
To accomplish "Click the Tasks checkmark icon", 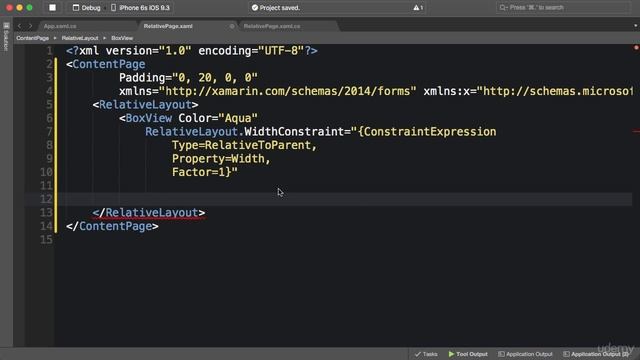I will pos(418,354).
